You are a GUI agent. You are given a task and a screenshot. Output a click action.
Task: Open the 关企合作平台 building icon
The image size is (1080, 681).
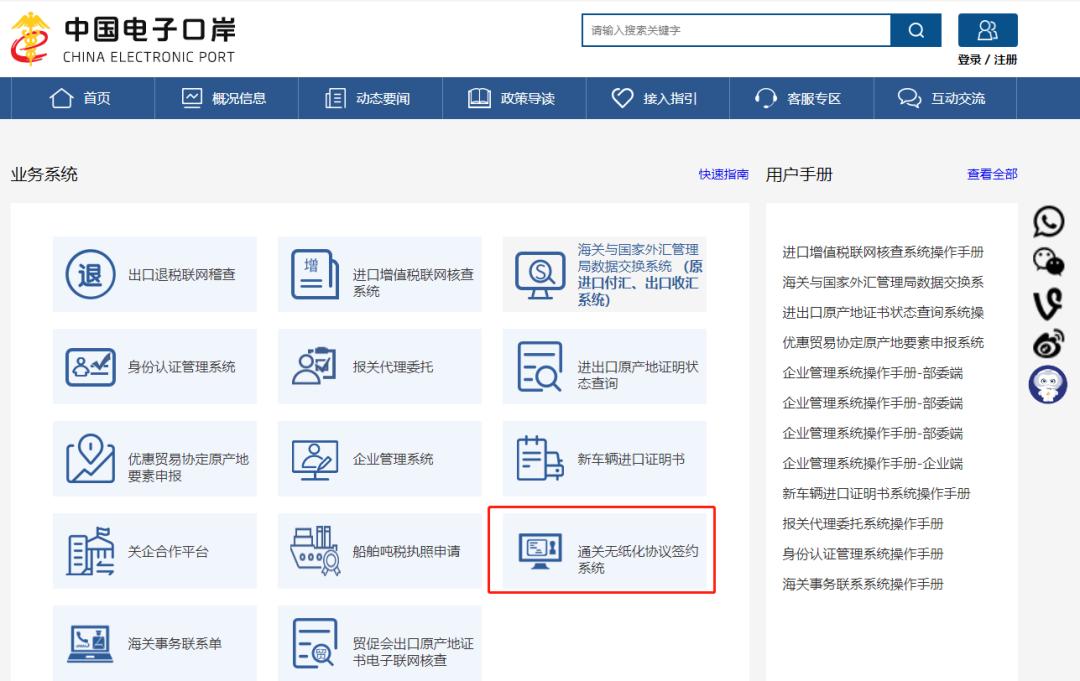pyautogui.click(x=90, y=550)
